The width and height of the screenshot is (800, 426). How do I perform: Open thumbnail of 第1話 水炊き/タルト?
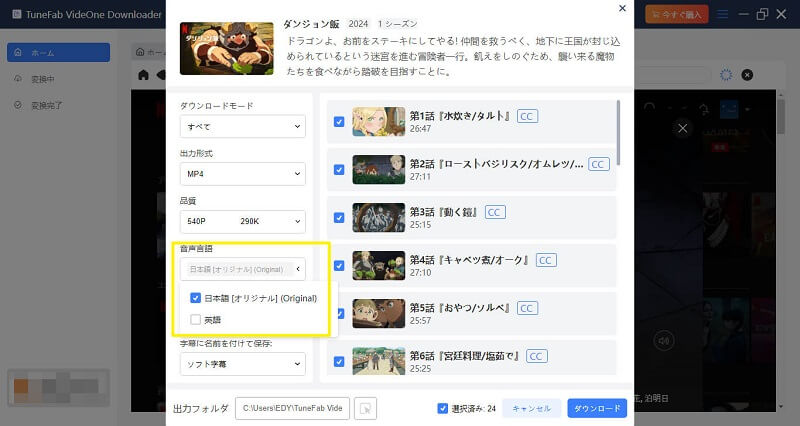(x=379, y=121)
